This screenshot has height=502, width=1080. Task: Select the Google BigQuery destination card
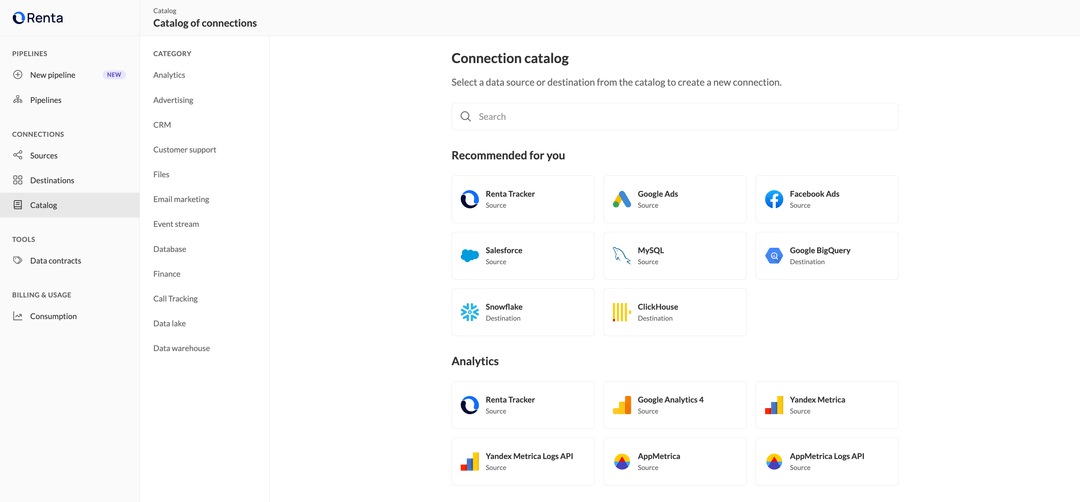[x=827, y=256]
